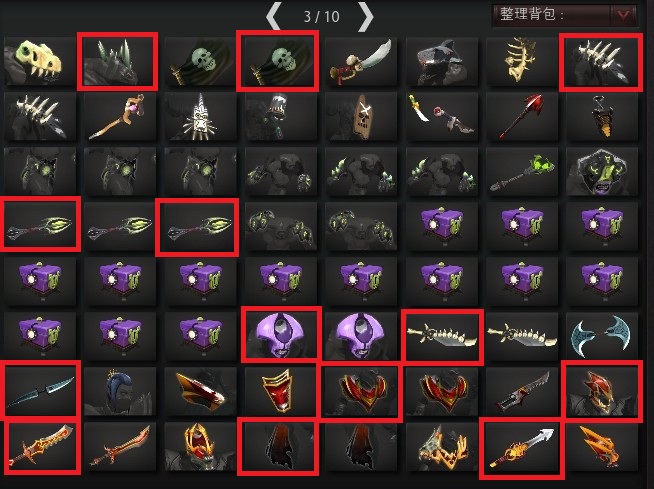Open the 整理背包 sort dropdown

[x=565, y=15]
